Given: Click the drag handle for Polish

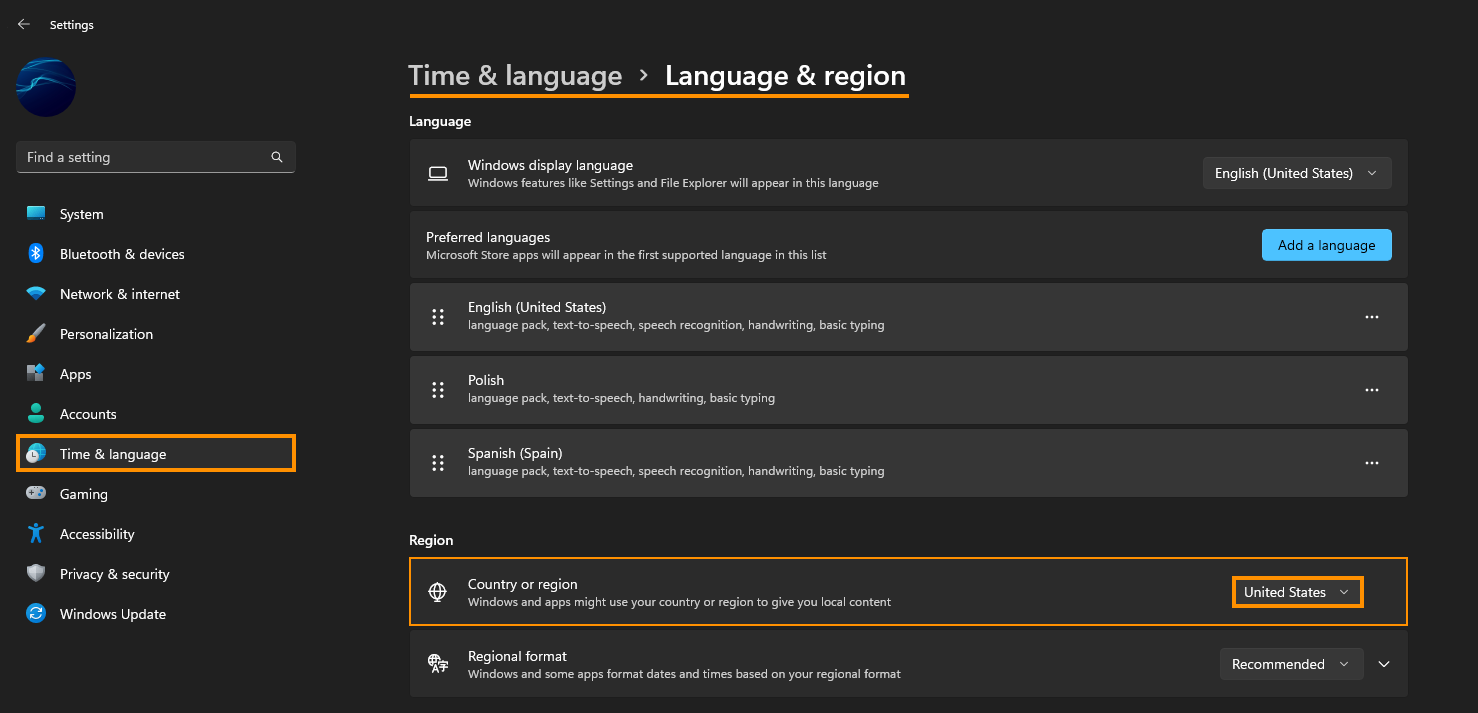Looking at the screenshot, I should click(437, 390).
